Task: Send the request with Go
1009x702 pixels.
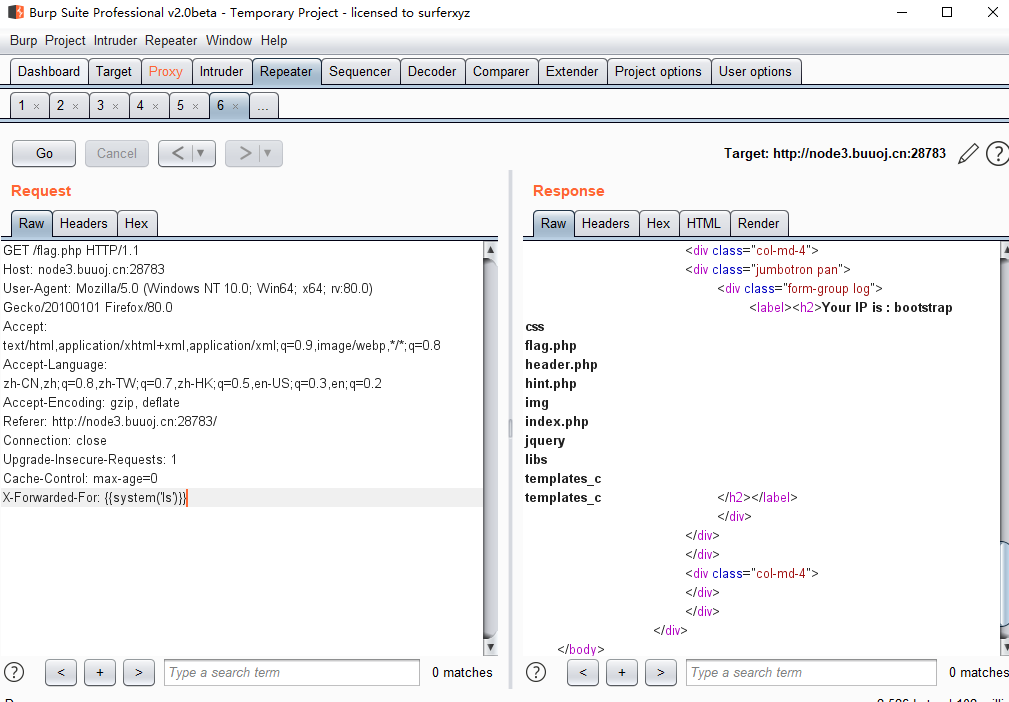Action: (x=44, y=153)
